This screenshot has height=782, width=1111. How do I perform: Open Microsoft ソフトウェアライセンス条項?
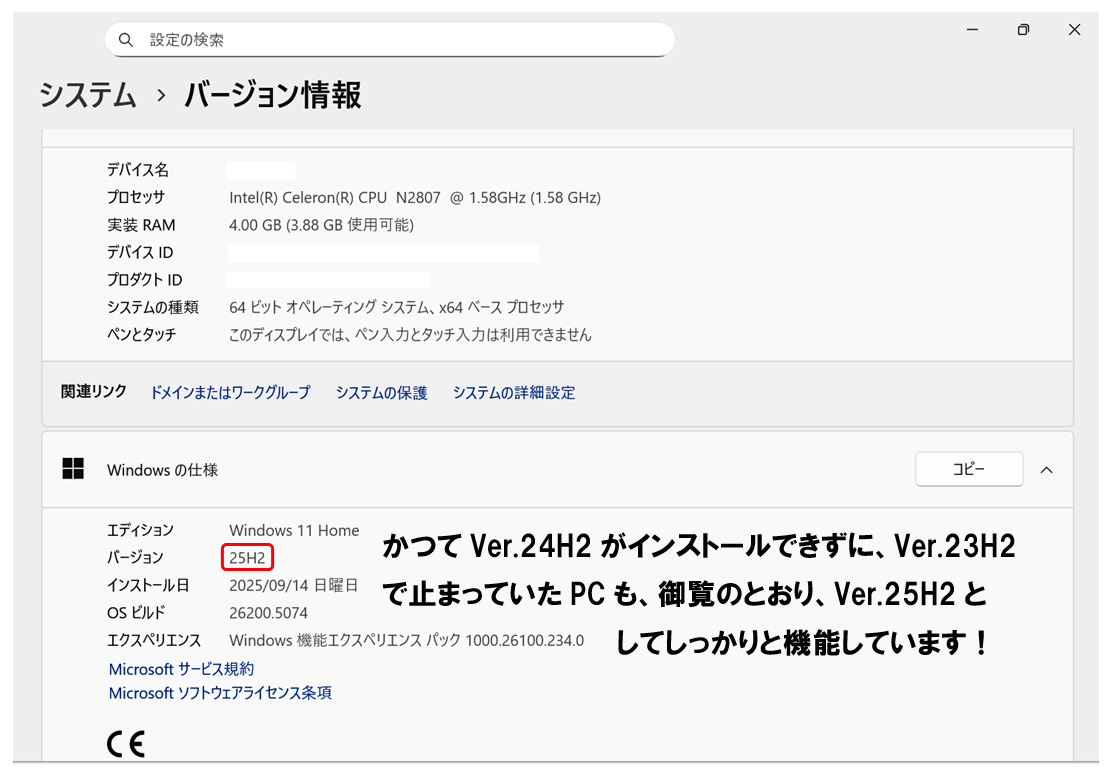221,692
